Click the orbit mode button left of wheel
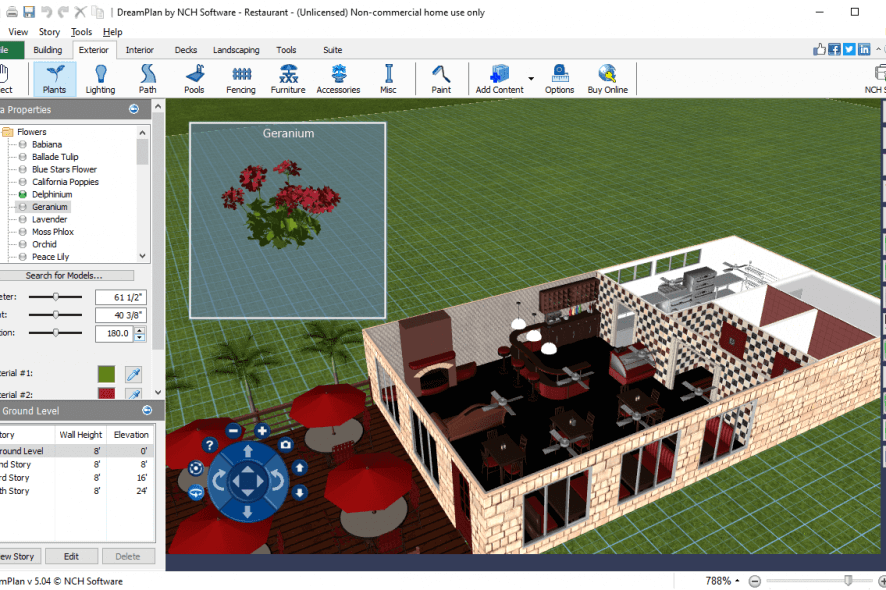Image resolution: width=886 pixels, height=590 pixels. pyautogui.click(x=196, y=468)
